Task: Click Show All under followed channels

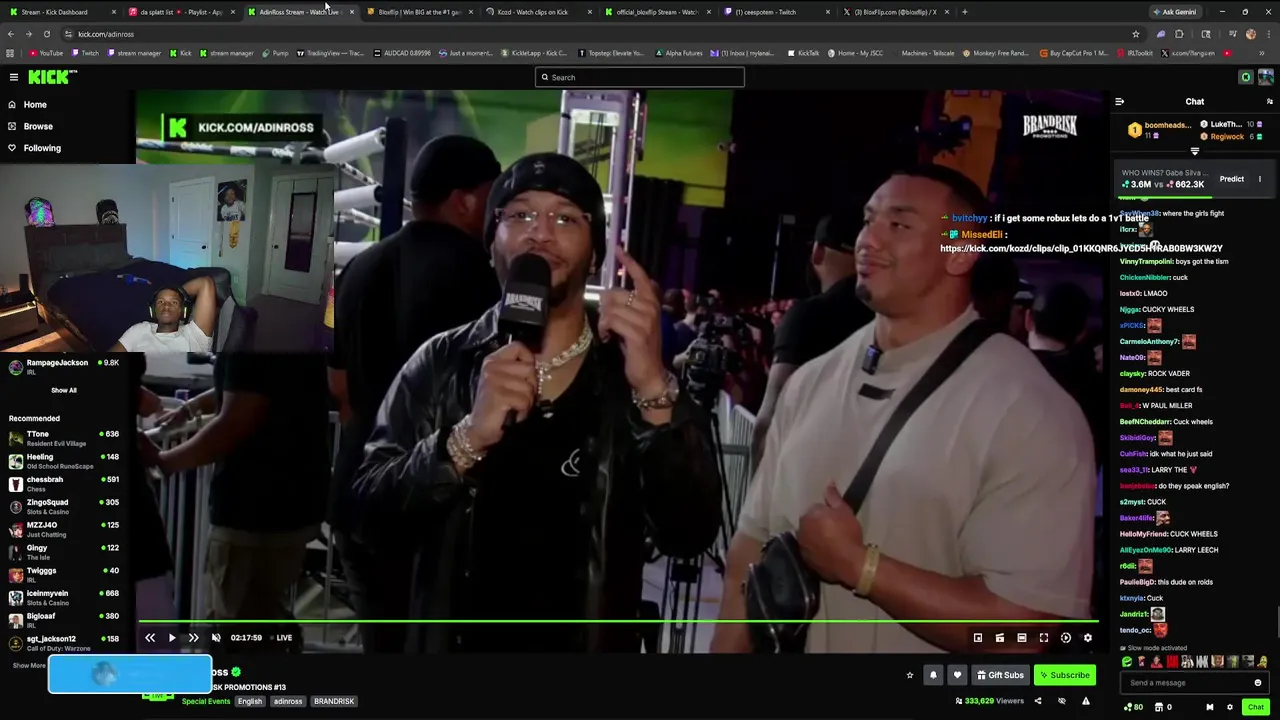Action: pyautogui.click(x=64, y=390)
